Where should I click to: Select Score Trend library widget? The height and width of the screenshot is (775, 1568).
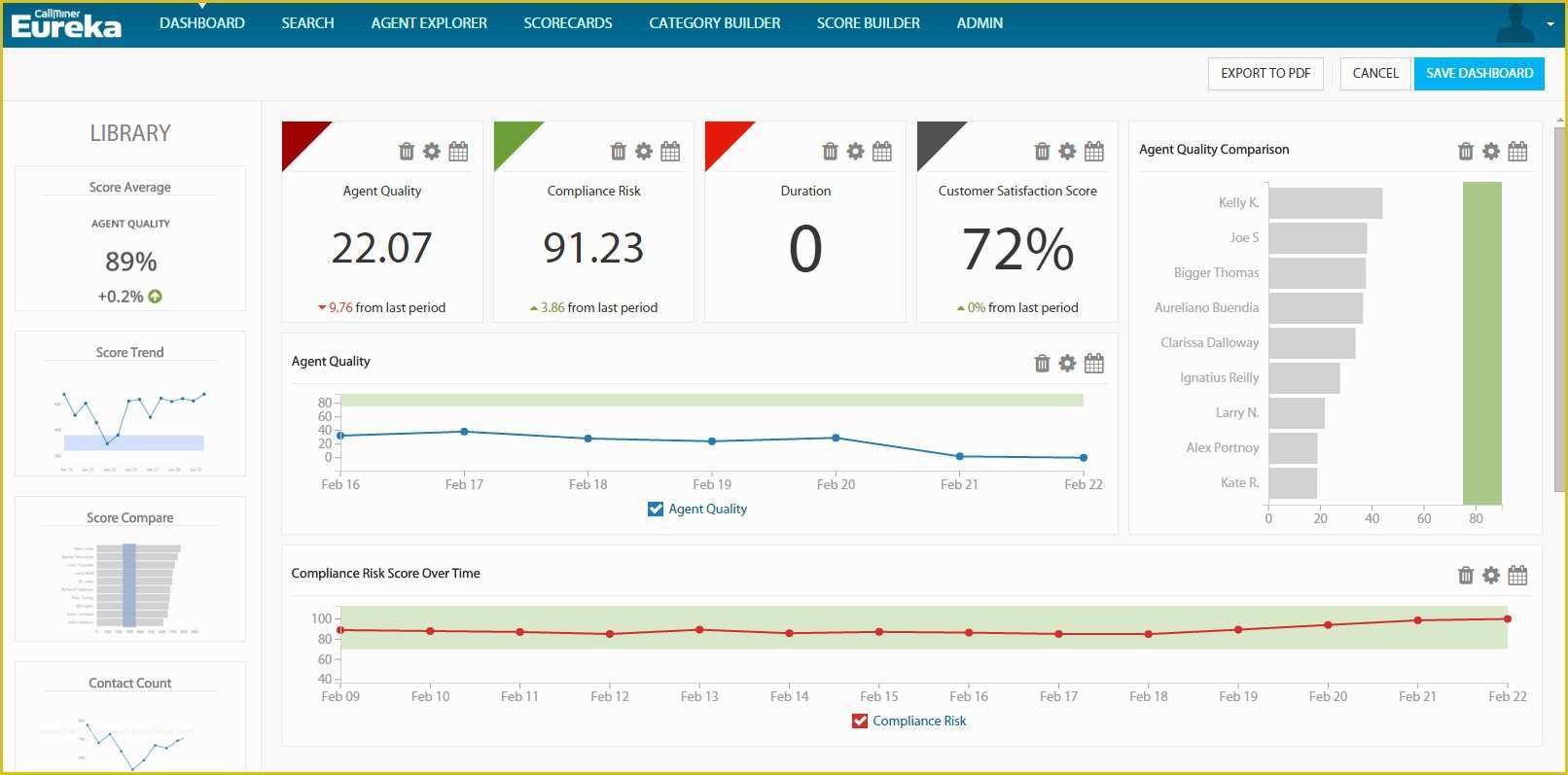[x=130, y=404]
